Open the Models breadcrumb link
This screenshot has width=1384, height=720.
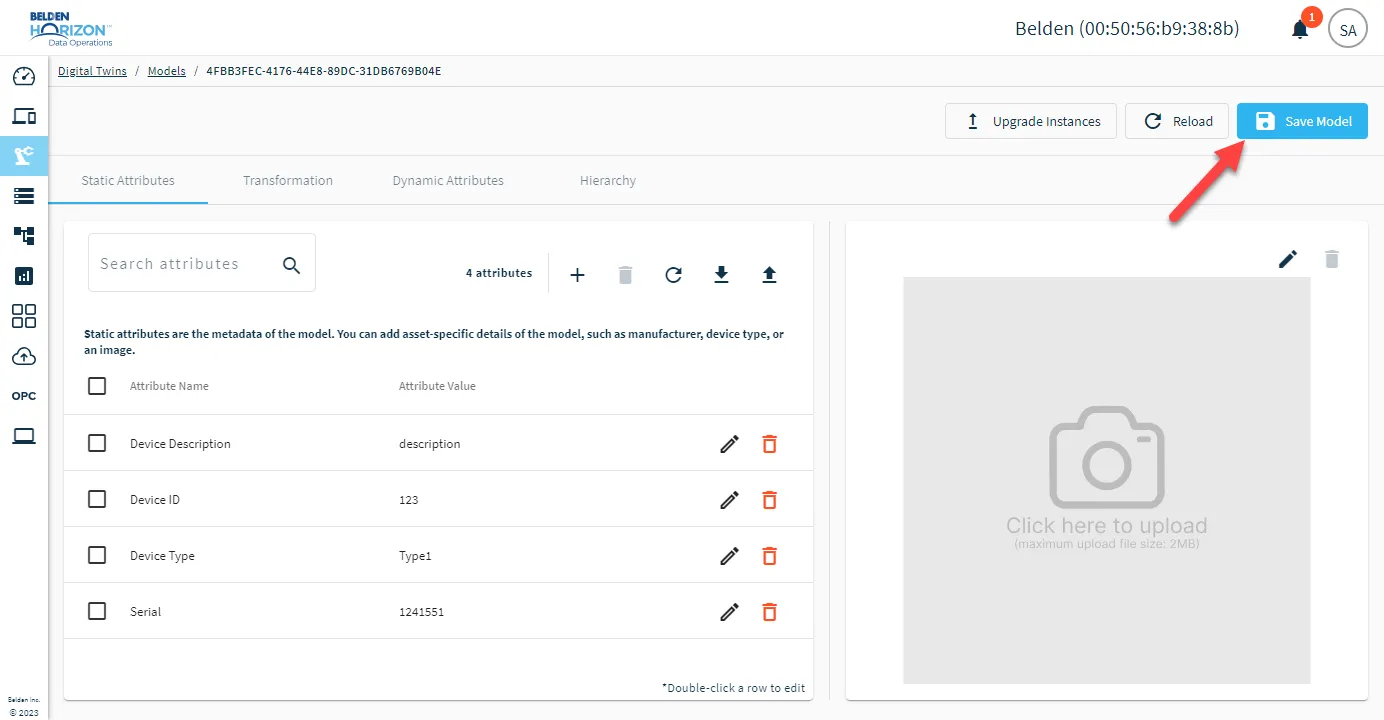pyautogui.click(x=167, y=71)
